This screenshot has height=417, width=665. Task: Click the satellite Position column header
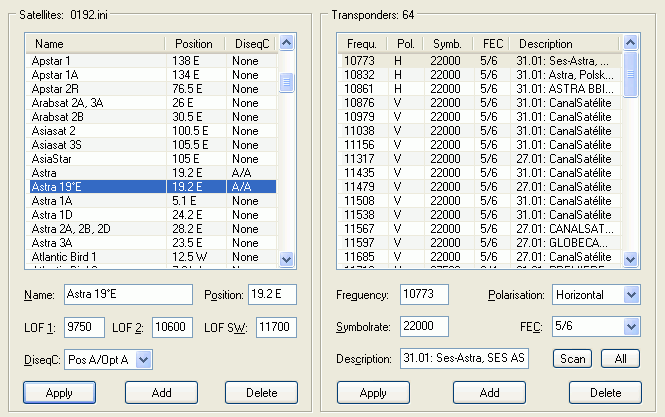tap(195, 44)
